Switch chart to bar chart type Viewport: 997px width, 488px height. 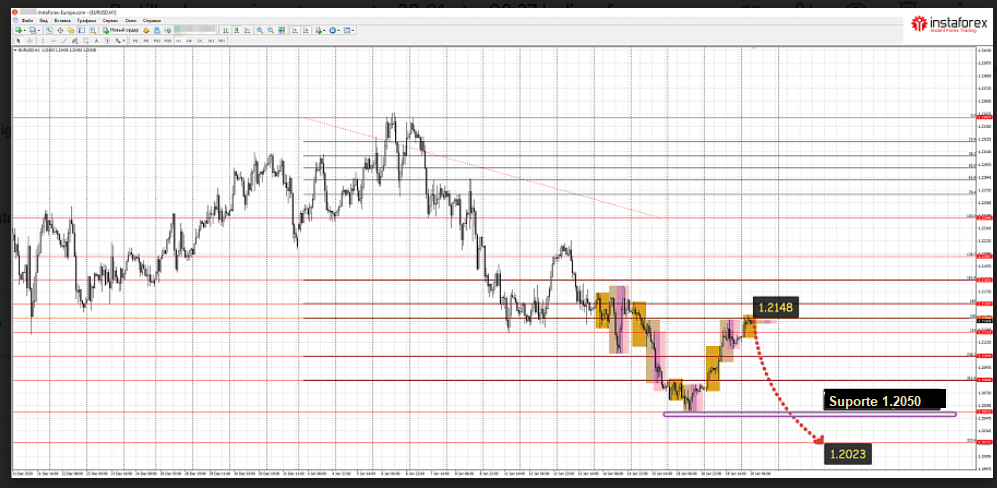coord(226,31)
